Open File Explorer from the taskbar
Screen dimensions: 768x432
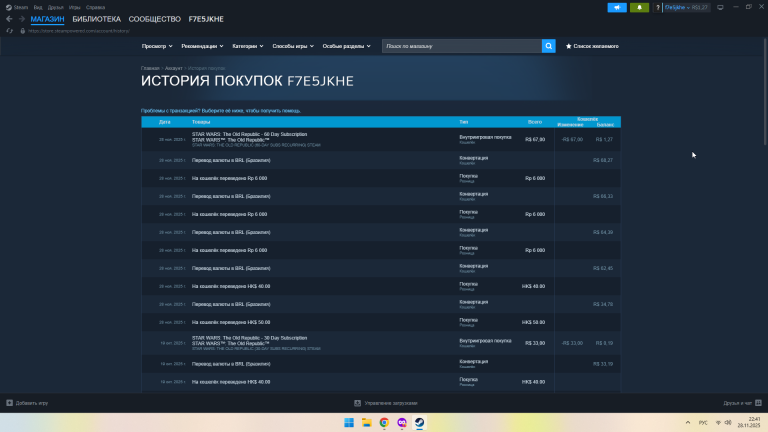point(366,423)
